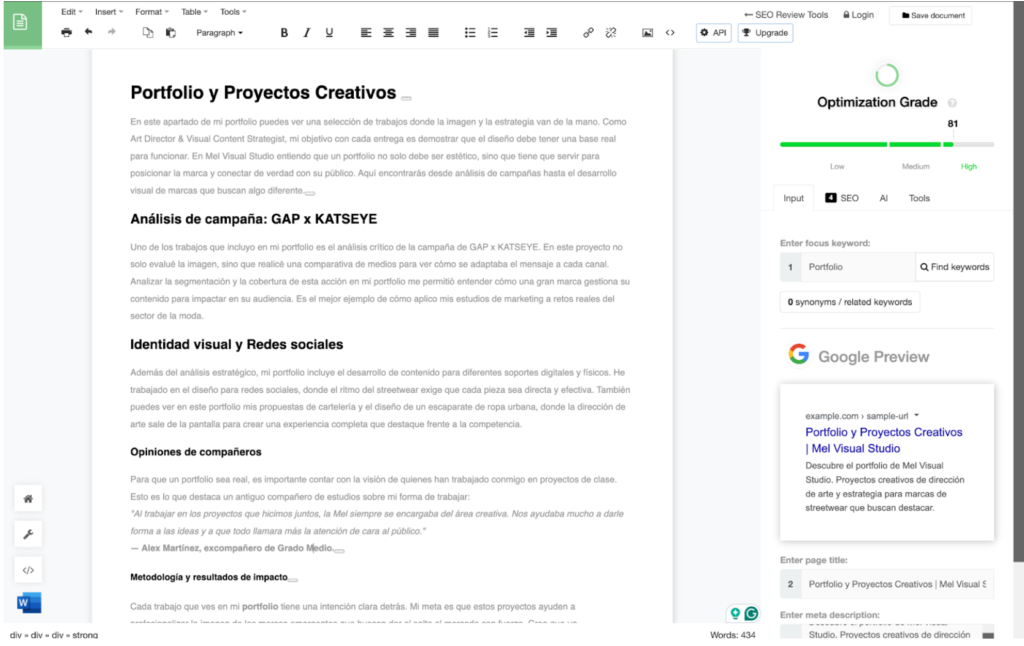This screenshot has height=646, width=1024.
Task: Toggle bold formatting
Action: (x=284, y=33)
